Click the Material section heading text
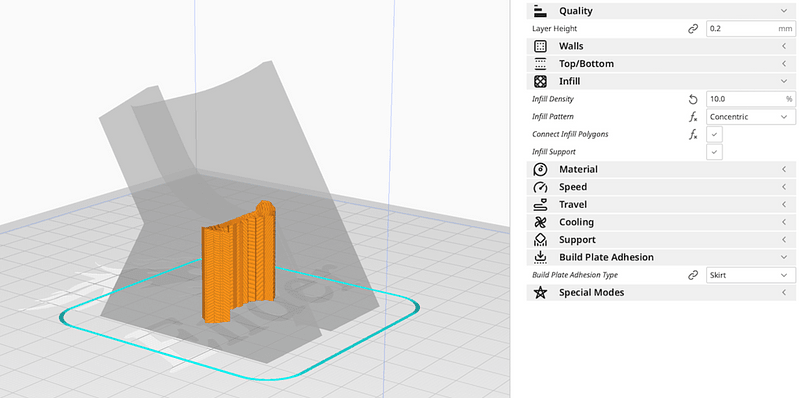 point(578,169)
